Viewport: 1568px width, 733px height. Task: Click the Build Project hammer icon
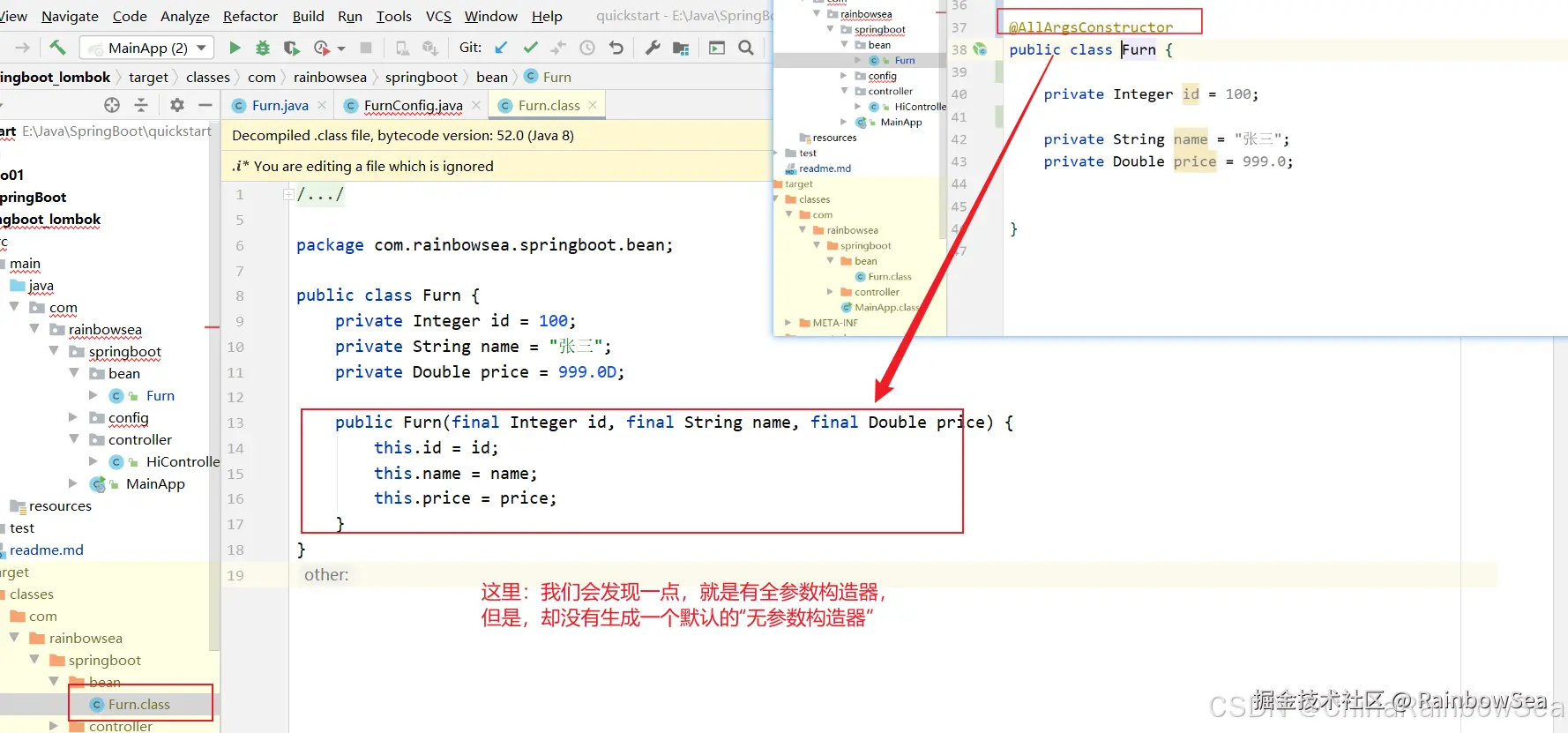click(57, 48)
